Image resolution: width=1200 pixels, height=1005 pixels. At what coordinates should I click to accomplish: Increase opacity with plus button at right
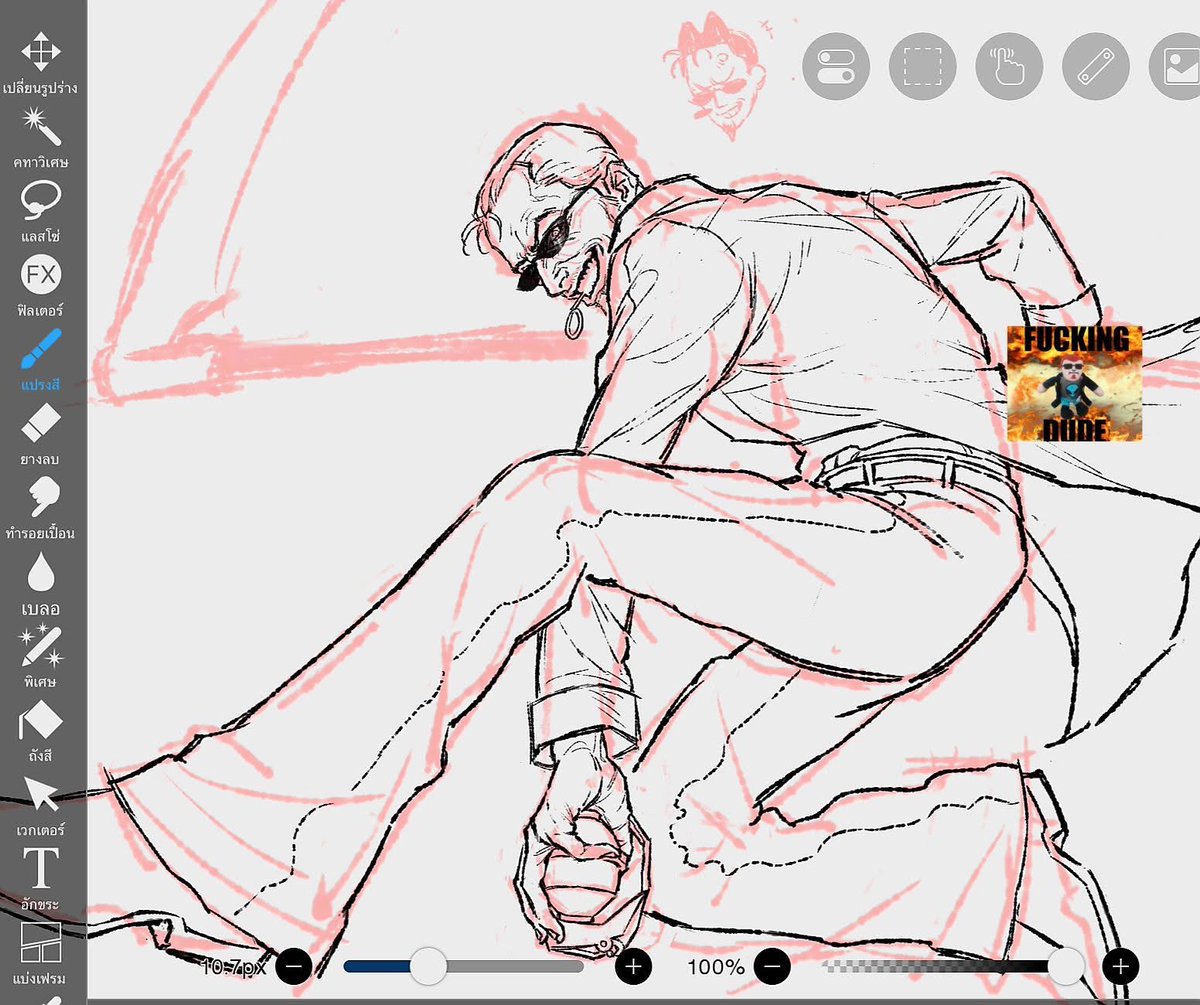click(x=1121, y=966)
